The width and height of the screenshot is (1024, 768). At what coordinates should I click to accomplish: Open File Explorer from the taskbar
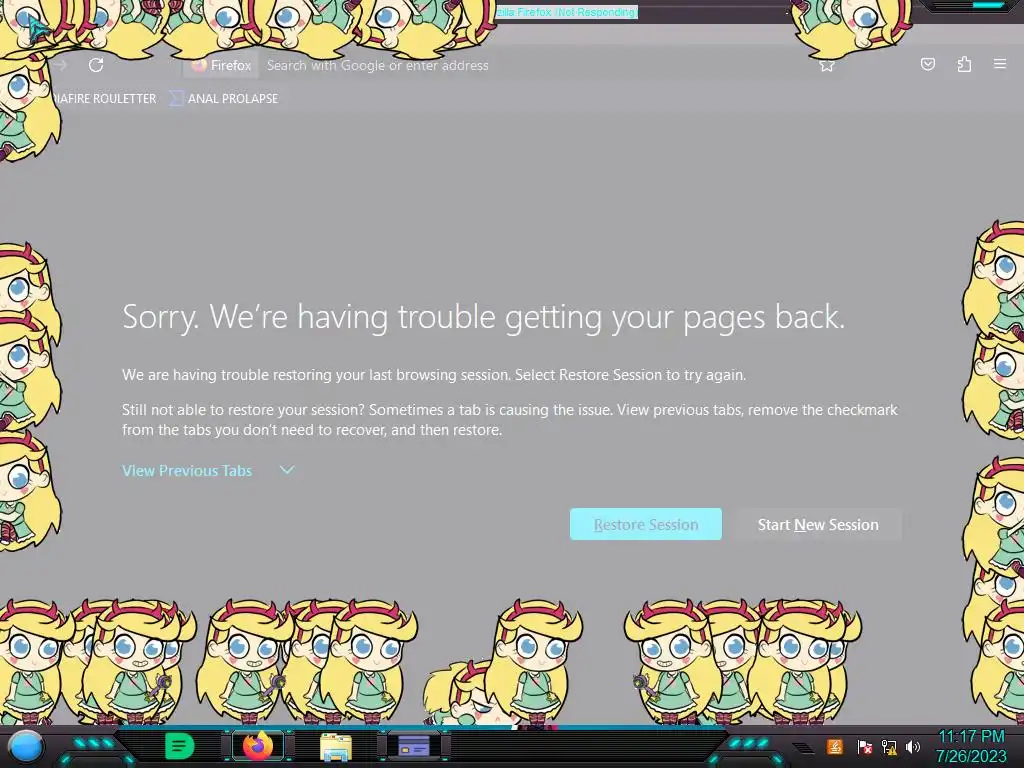[x=336, y=746]
